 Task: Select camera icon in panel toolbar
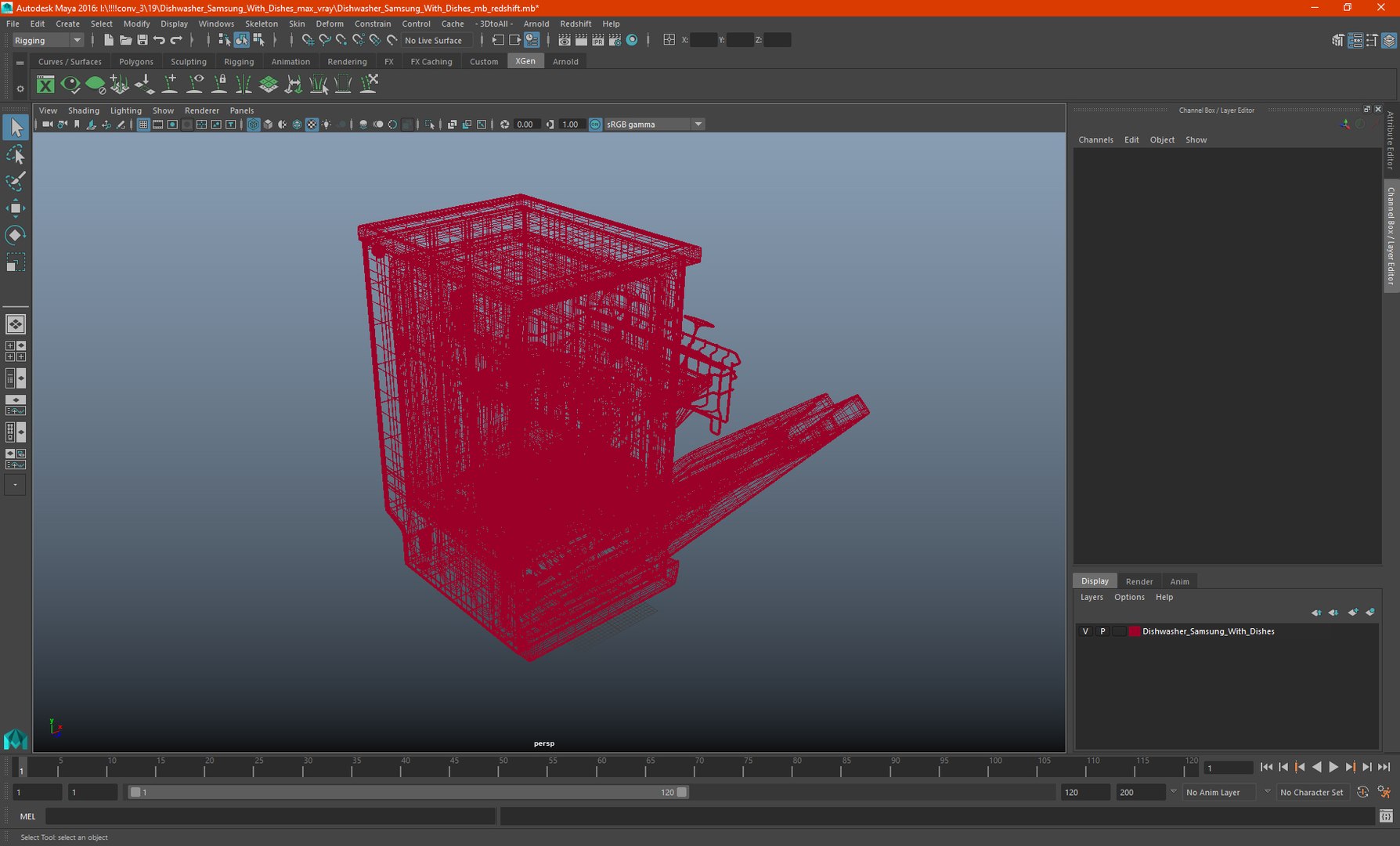[48, 125]
